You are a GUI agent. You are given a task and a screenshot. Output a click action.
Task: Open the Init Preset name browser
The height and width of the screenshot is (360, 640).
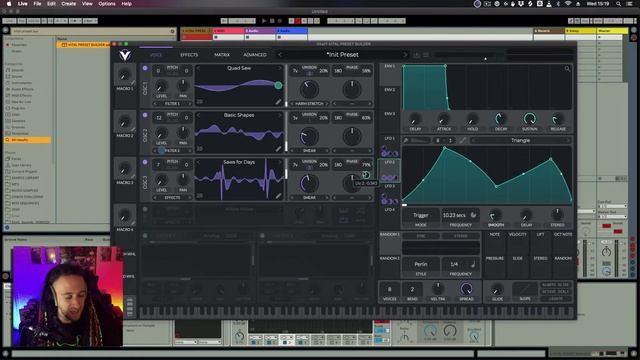click(342, 55)
